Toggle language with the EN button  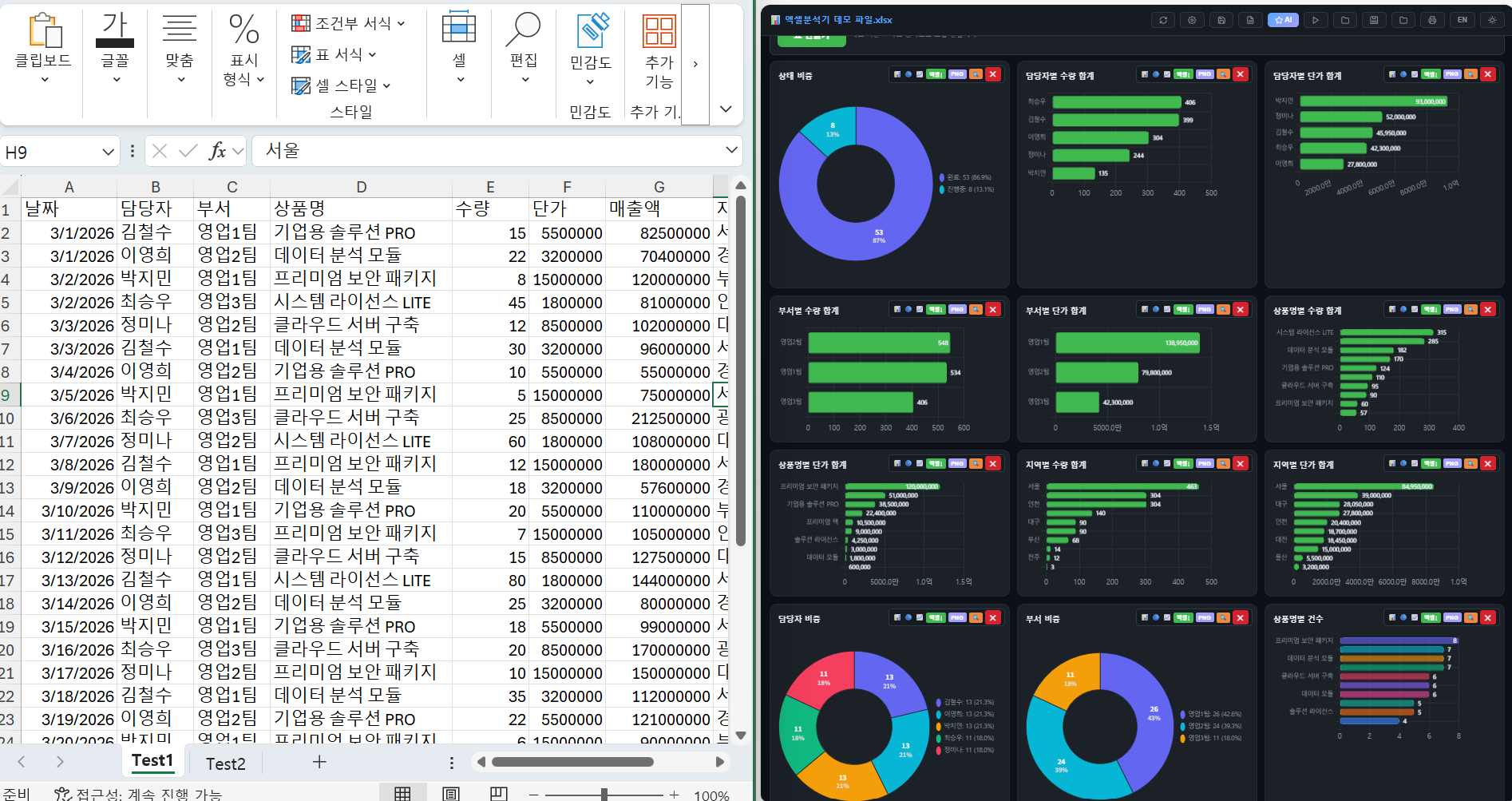coord(1462,20)
